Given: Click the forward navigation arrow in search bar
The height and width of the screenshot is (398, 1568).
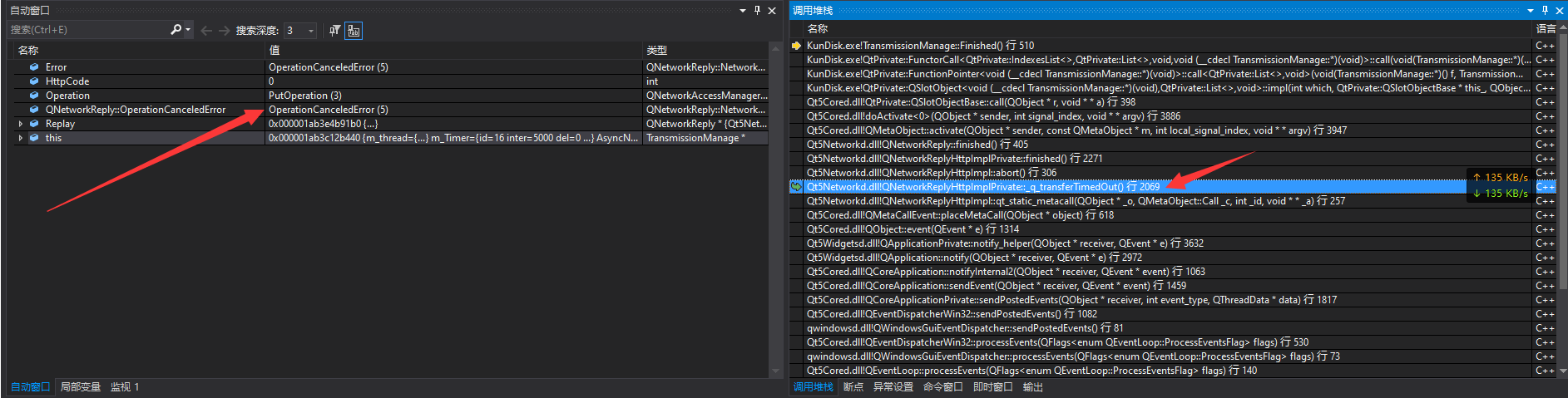Looking at the screenshot, I should click(224, 31).
